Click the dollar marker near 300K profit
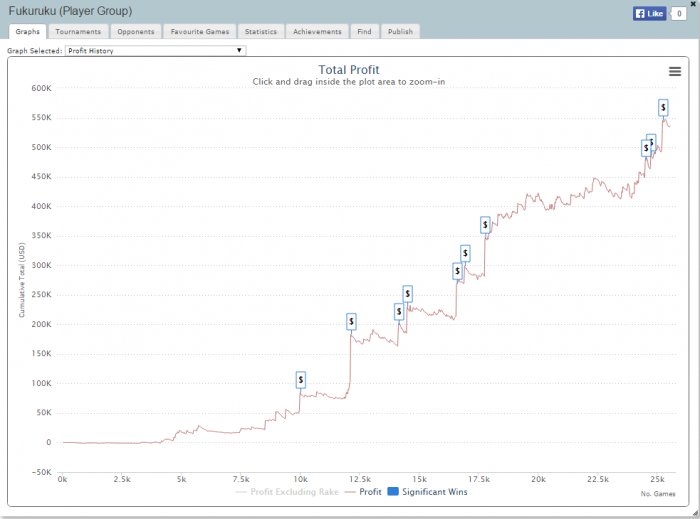The width and height of the screenshot is (700, 519). (465, 253)
